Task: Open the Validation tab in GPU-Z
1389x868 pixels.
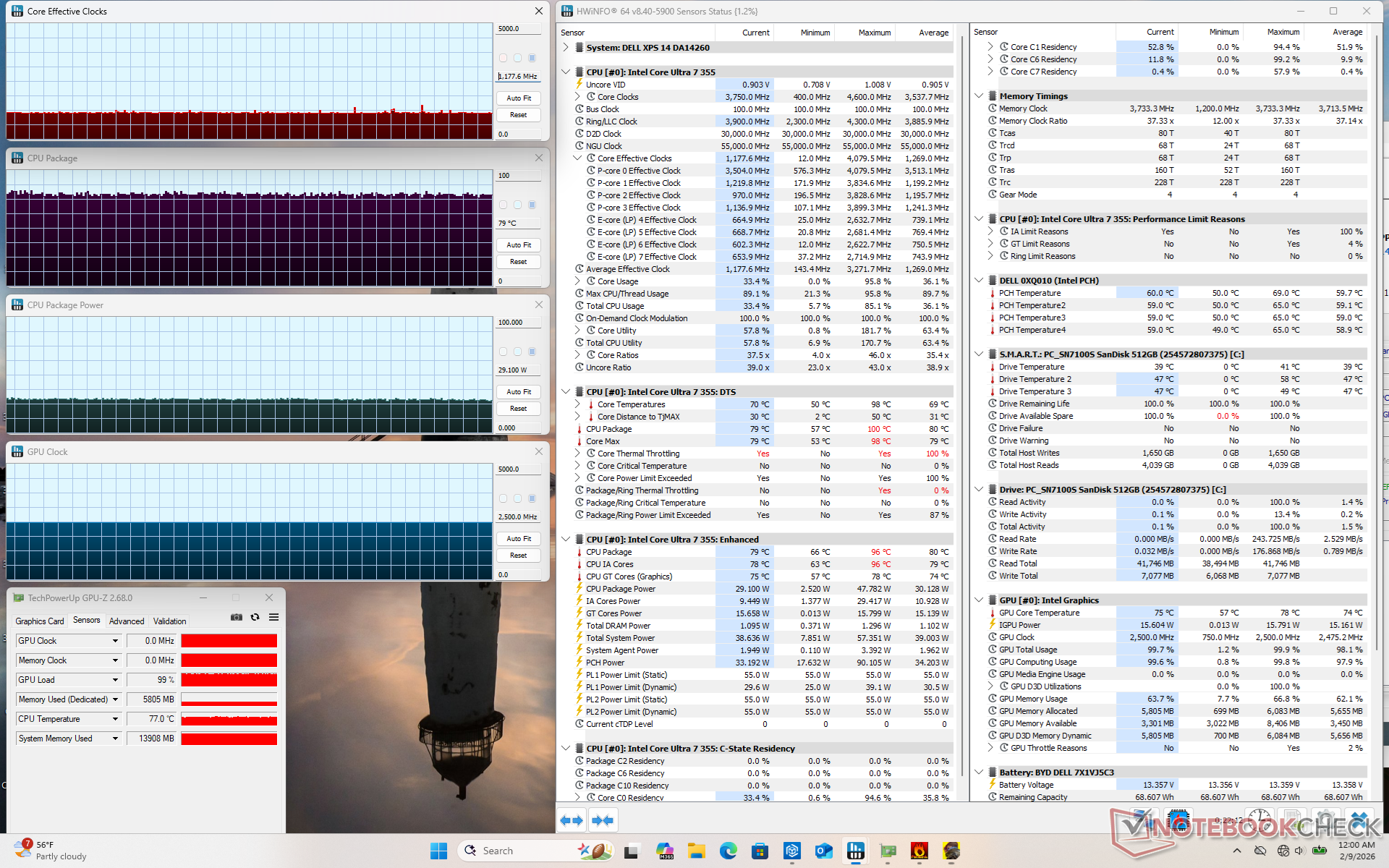Action: [x=169, y=621]
